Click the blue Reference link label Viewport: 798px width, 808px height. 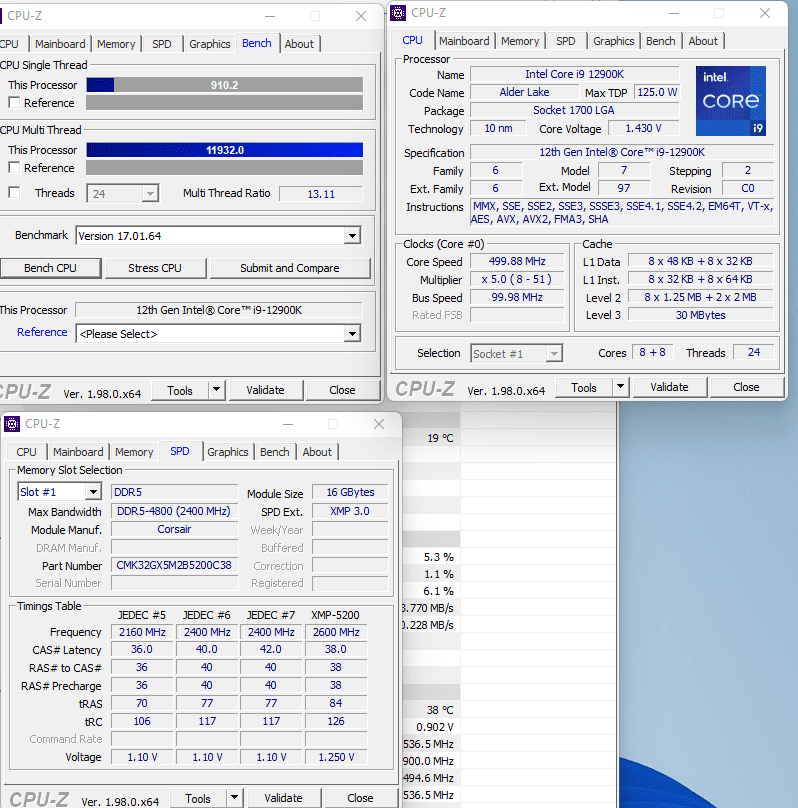click(42, 332)
